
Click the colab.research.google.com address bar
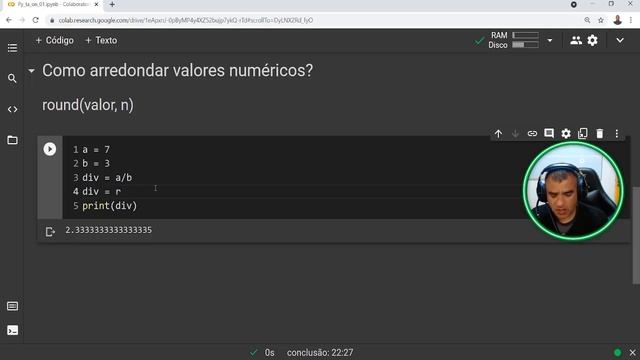pyautogui.click(x=186, y=20)
